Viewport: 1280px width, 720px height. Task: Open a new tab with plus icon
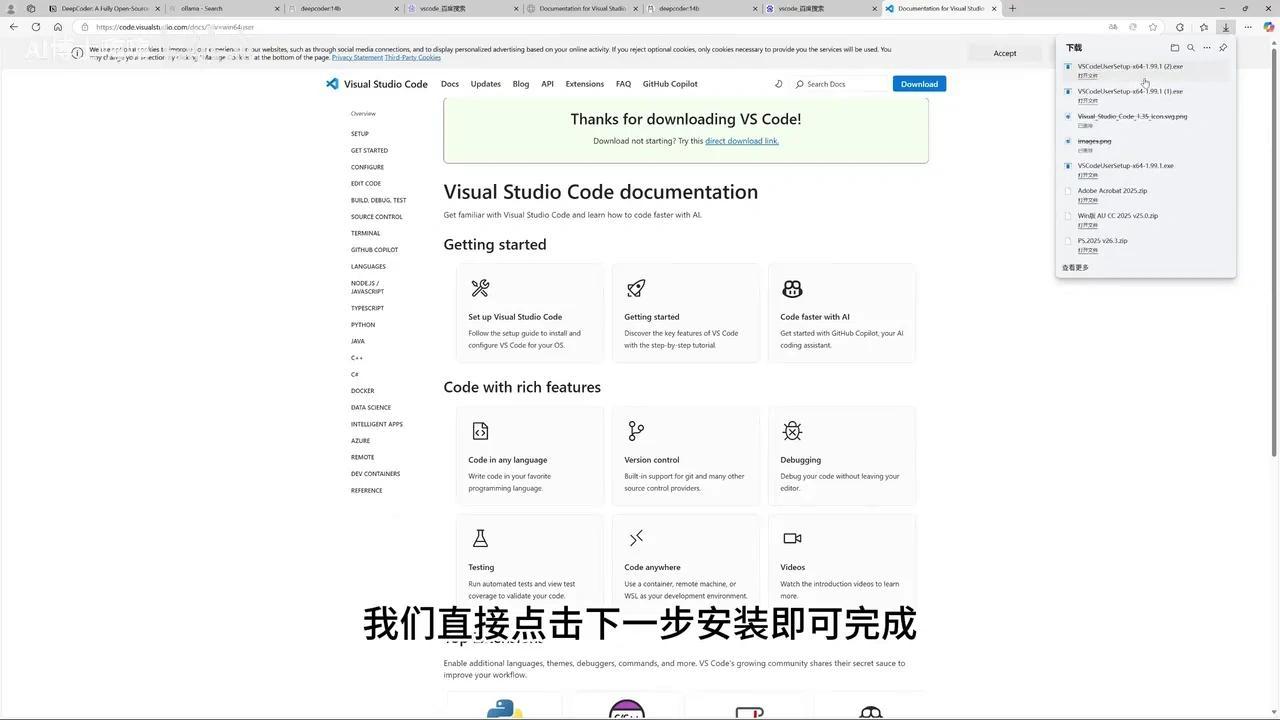click(x=1012, y=8)
